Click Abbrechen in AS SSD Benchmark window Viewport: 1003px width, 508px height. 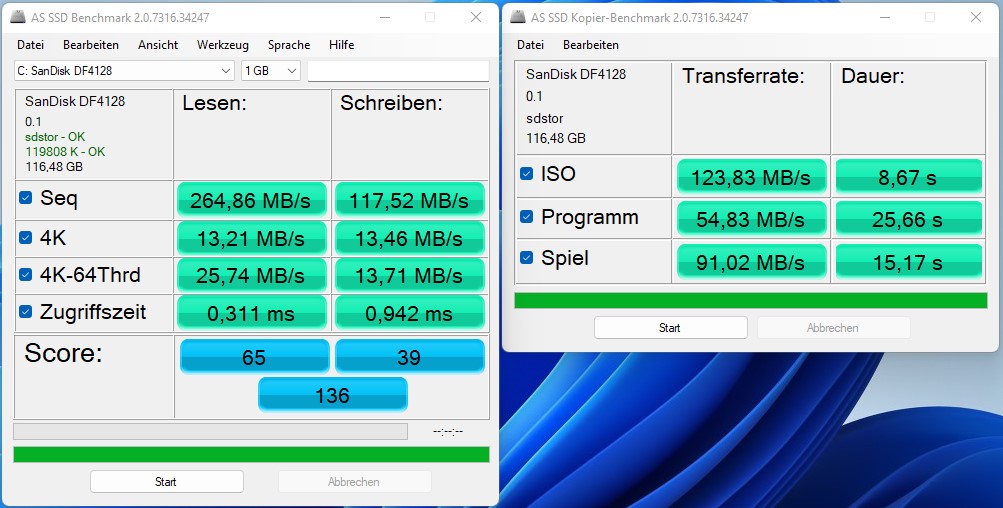pos(354,482)
